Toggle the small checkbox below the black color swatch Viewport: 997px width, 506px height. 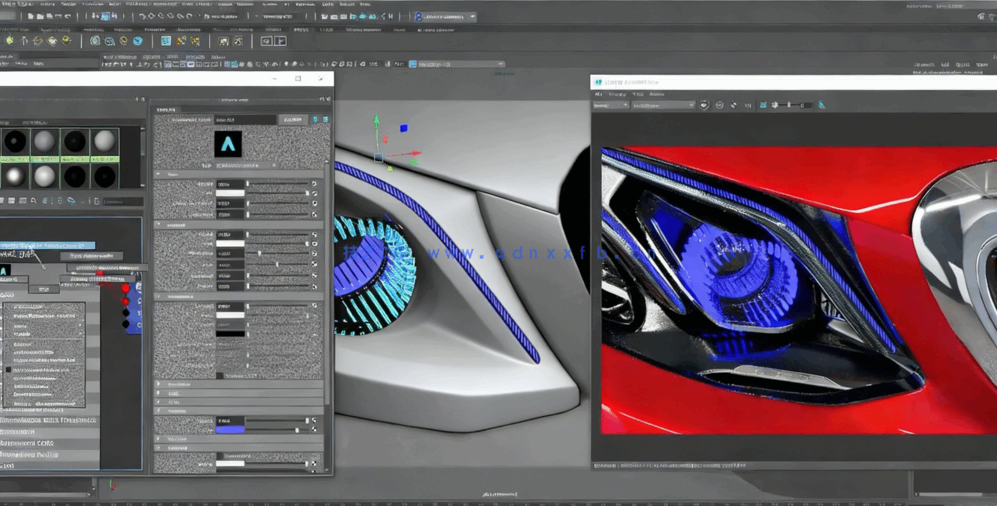coord(220,376)
